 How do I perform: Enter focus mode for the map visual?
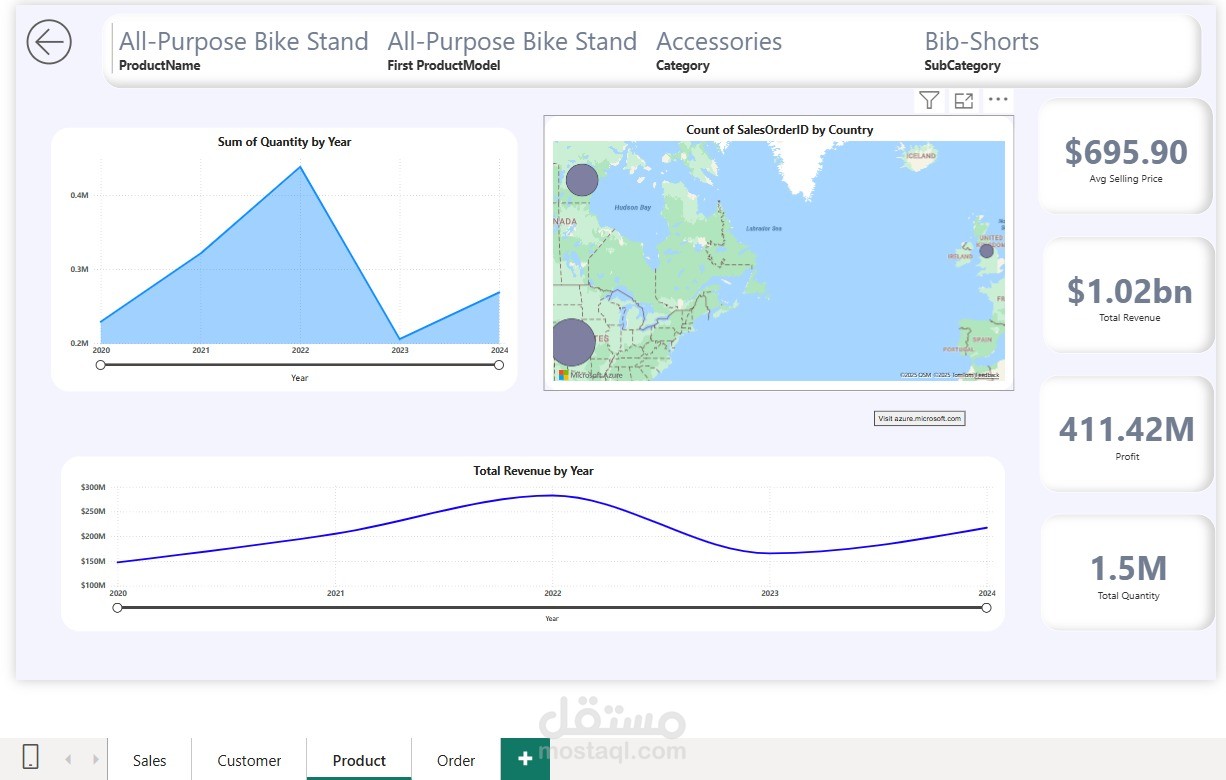963,100
